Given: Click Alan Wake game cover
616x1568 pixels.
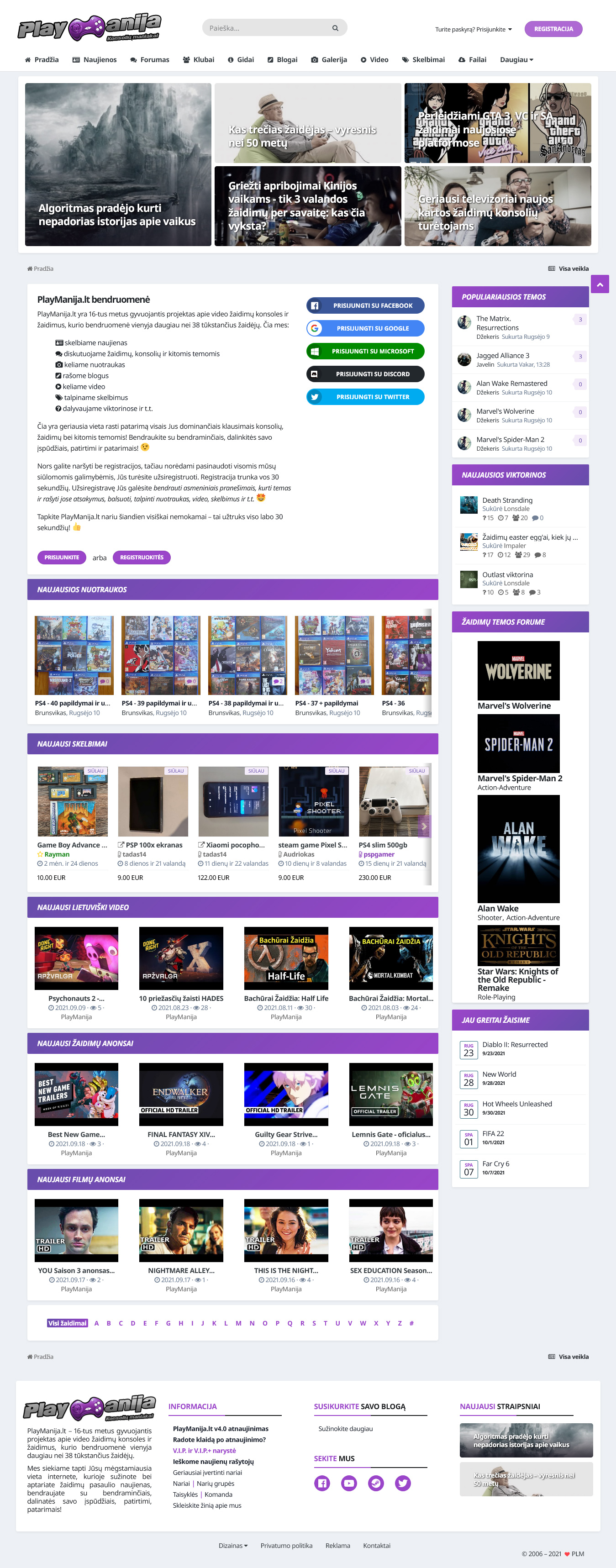Looking at the screenshot, I should (519, 848).
